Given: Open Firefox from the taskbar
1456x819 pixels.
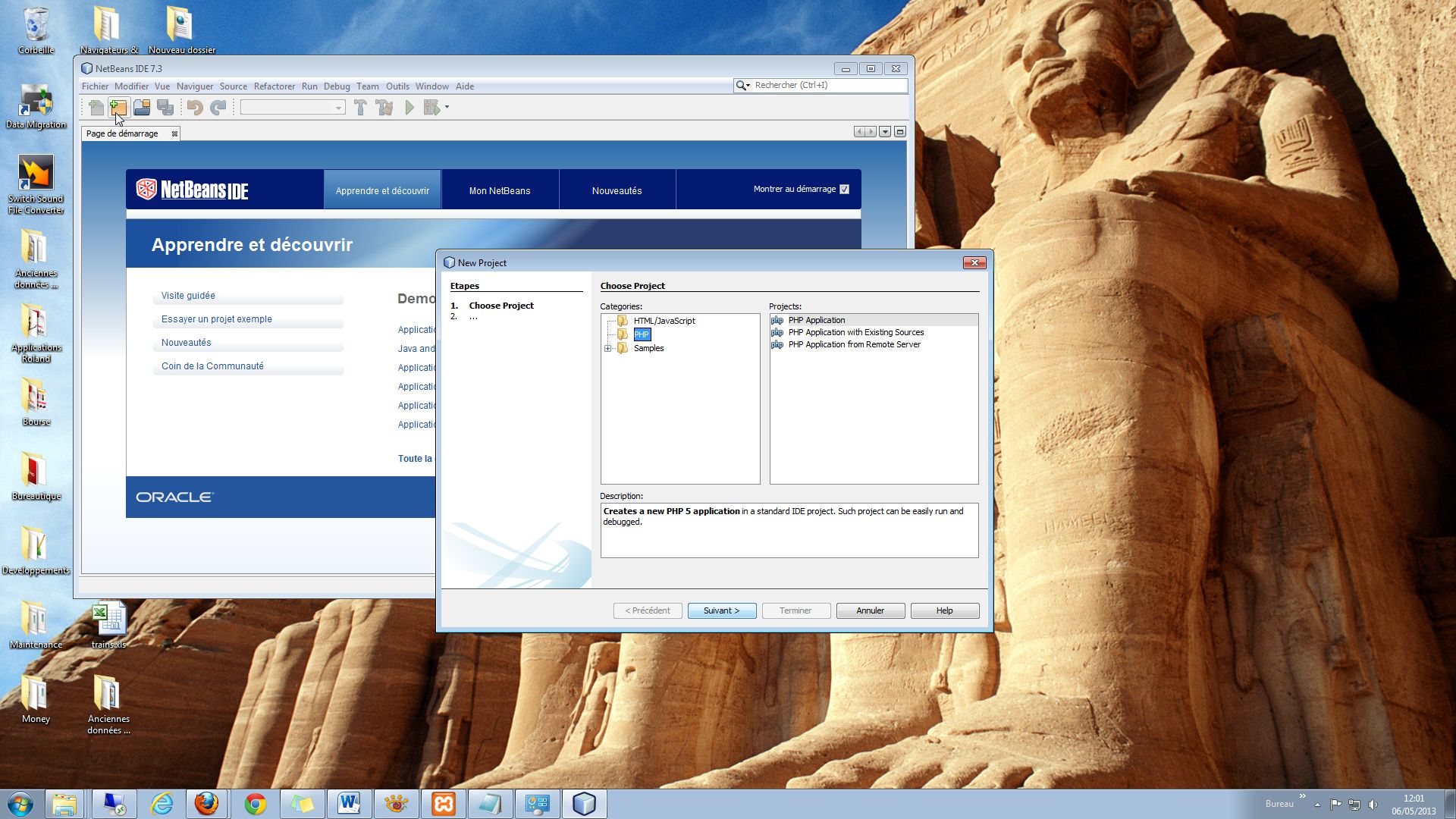Looking at the screenshot, I should 206,804.
